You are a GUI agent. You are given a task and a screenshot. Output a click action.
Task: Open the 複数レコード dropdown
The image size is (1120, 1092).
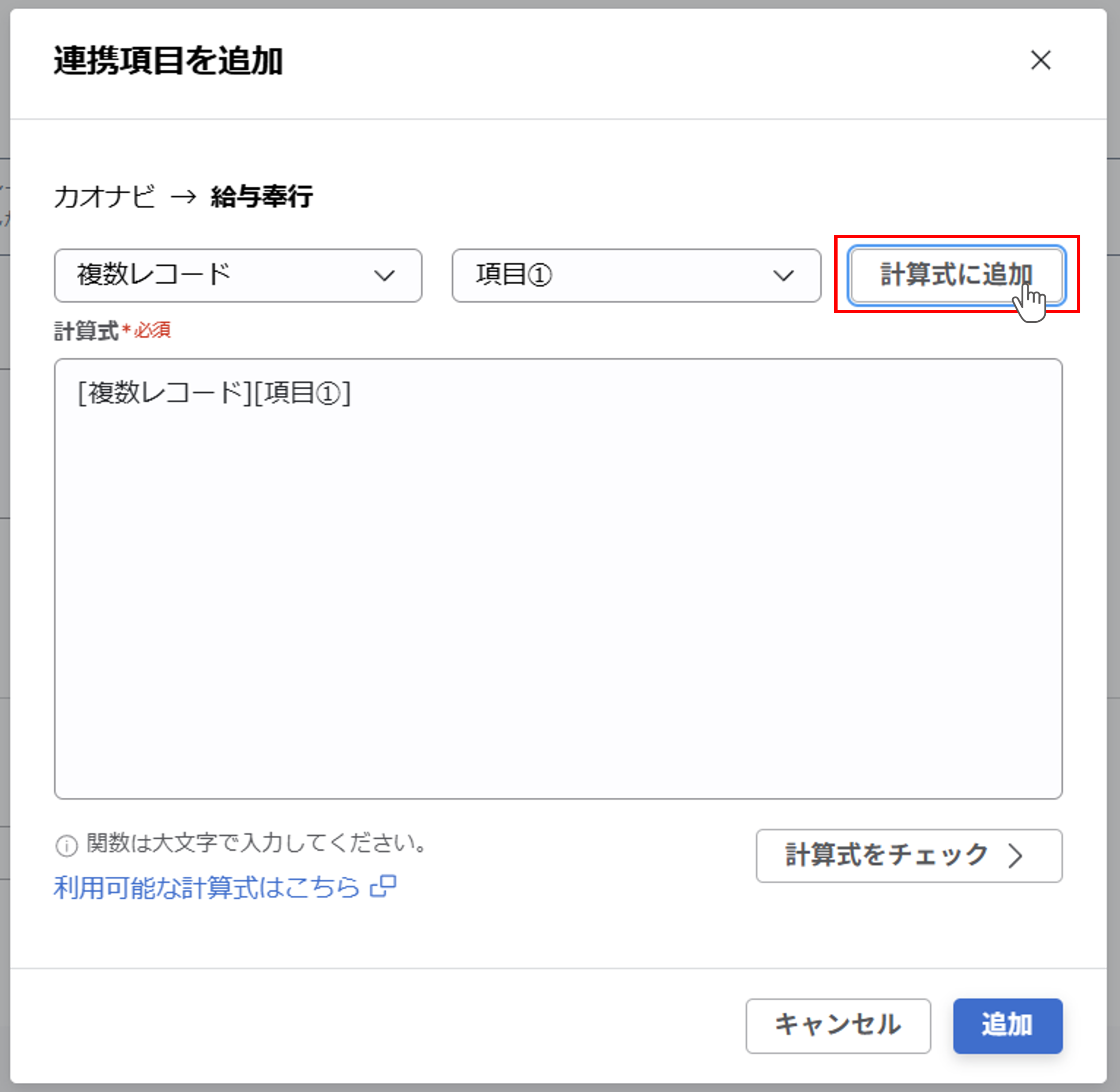click(x=238, y=275)
